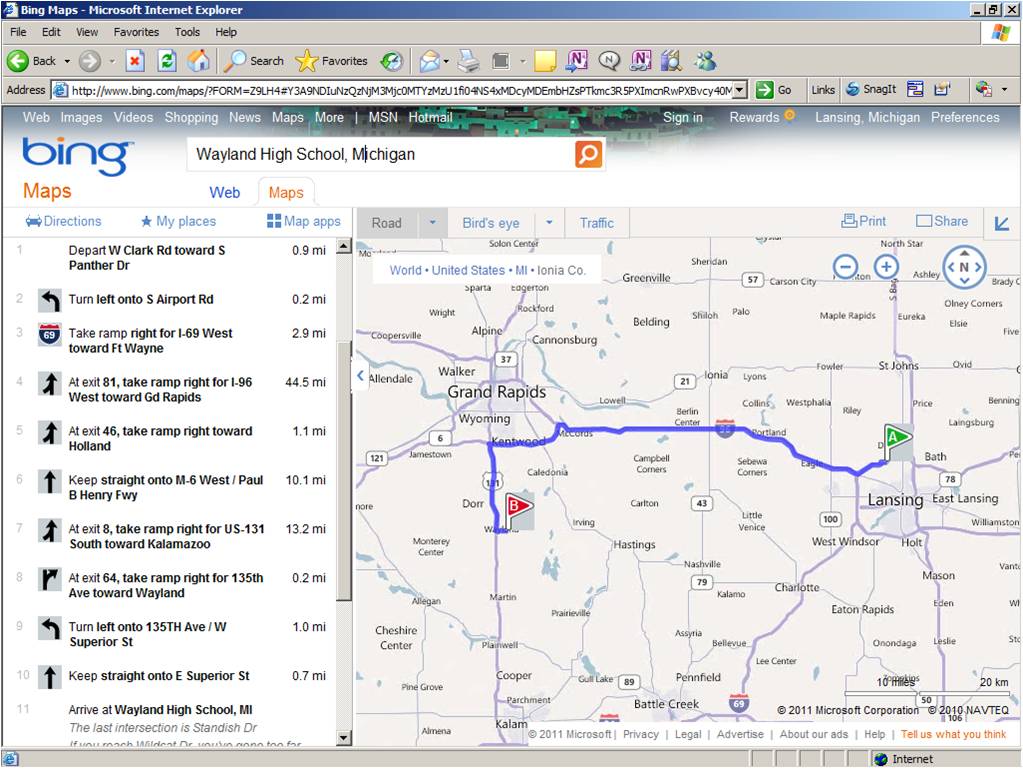This screenshot has height=769, width=1023.
Task: Open the File menu
Action: coord(18,32)
